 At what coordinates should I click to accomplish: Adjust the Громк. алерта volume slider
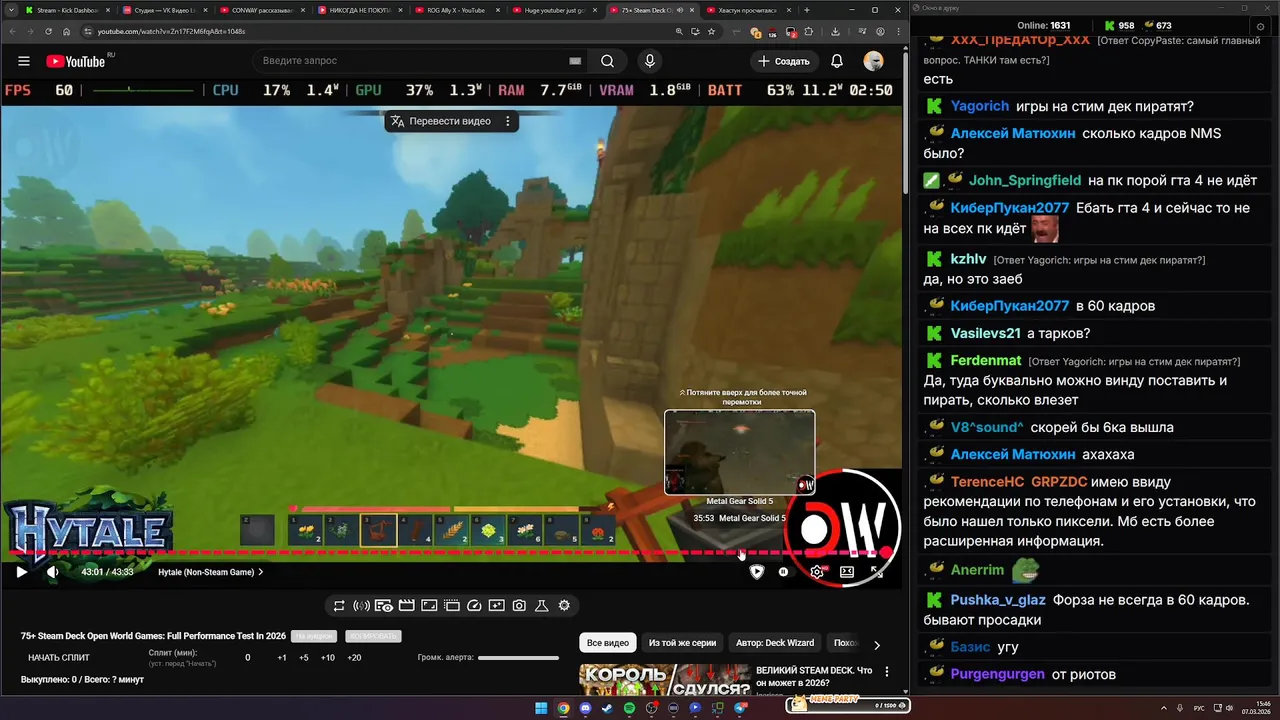tap(518, 658)
